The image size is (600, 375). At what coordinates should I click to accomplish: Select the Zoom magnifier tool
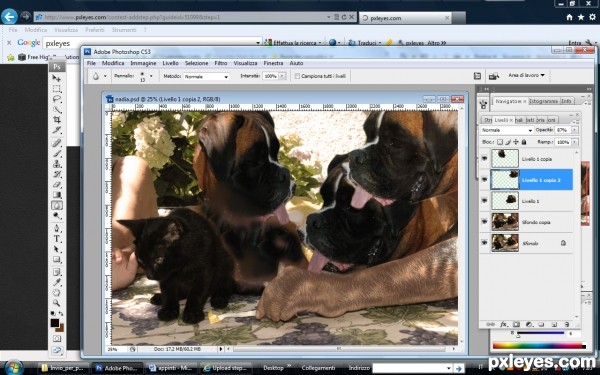(x=57, y=303)
